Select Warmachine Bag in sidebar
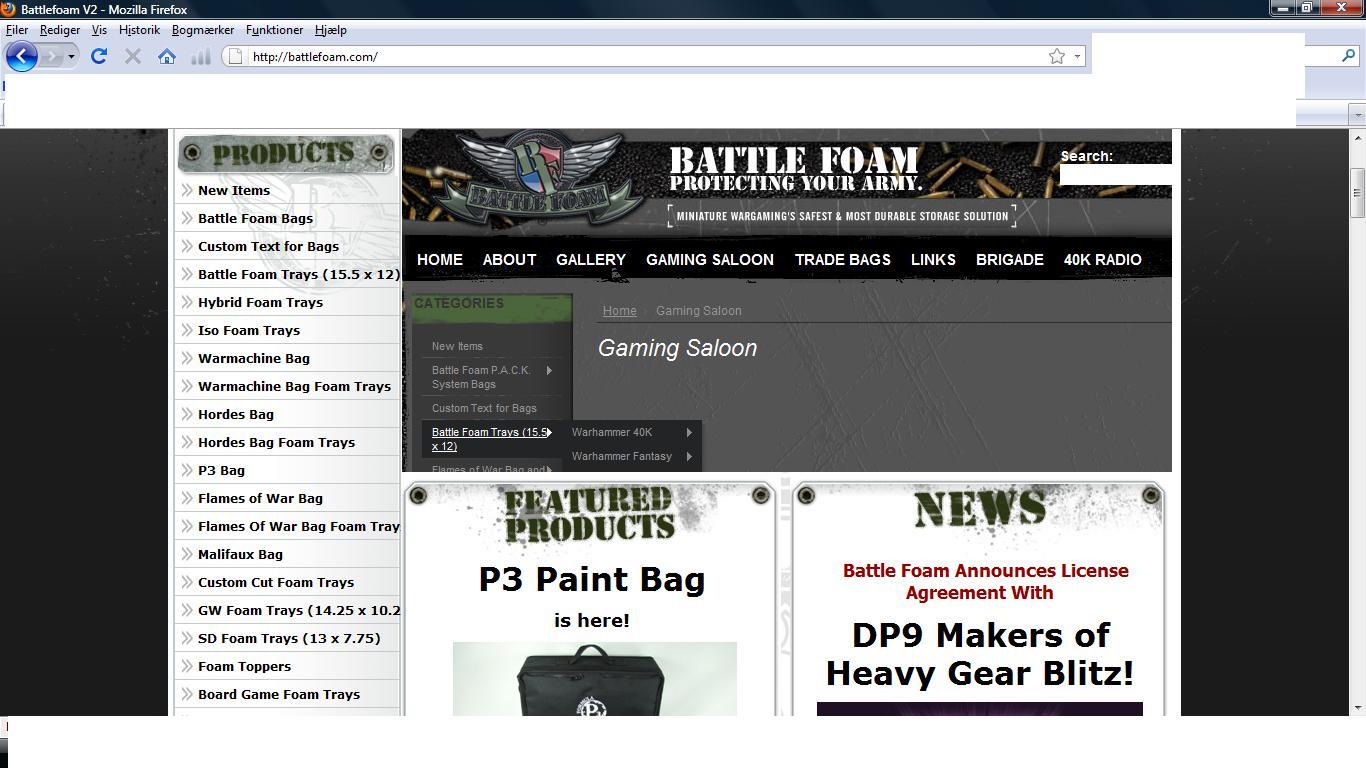Image resolution: width=1366 pixels, height=768 pixels. [254, 358]
